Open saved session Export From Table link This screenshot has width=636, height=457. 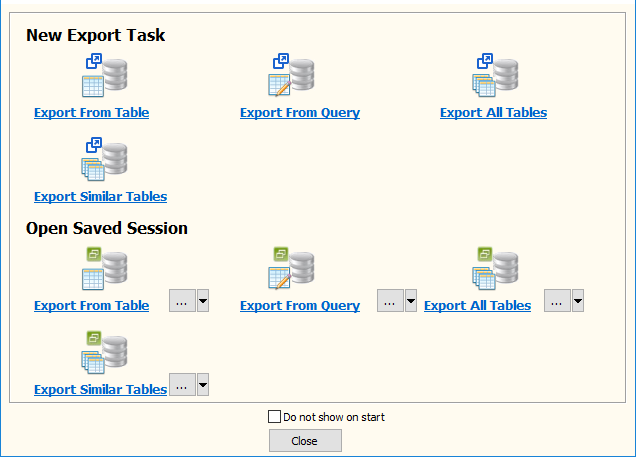click(92, 305)
